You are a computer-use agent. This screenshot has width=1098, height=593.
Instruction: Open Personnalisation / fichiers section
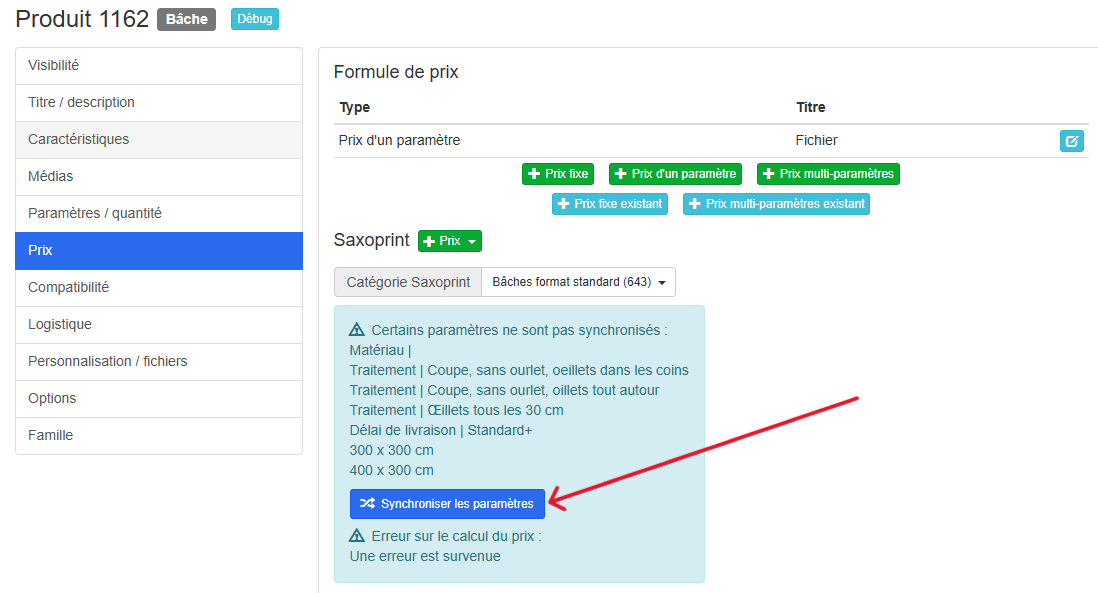coord(159,362)
